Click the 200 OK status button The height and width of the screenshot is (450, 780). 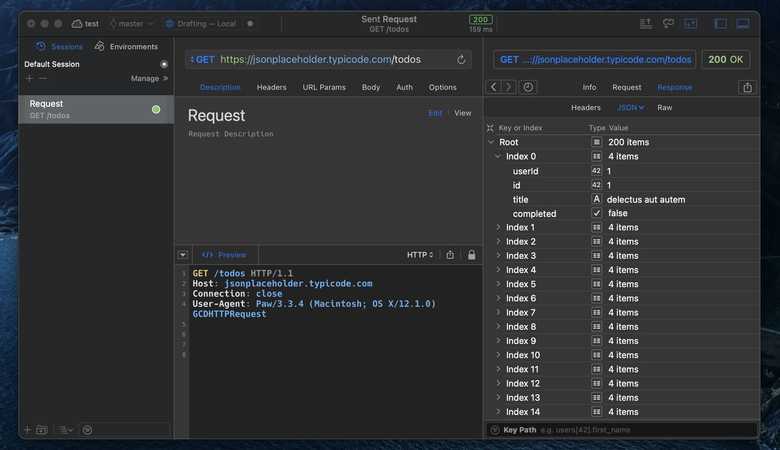click(x=725, y=60)
